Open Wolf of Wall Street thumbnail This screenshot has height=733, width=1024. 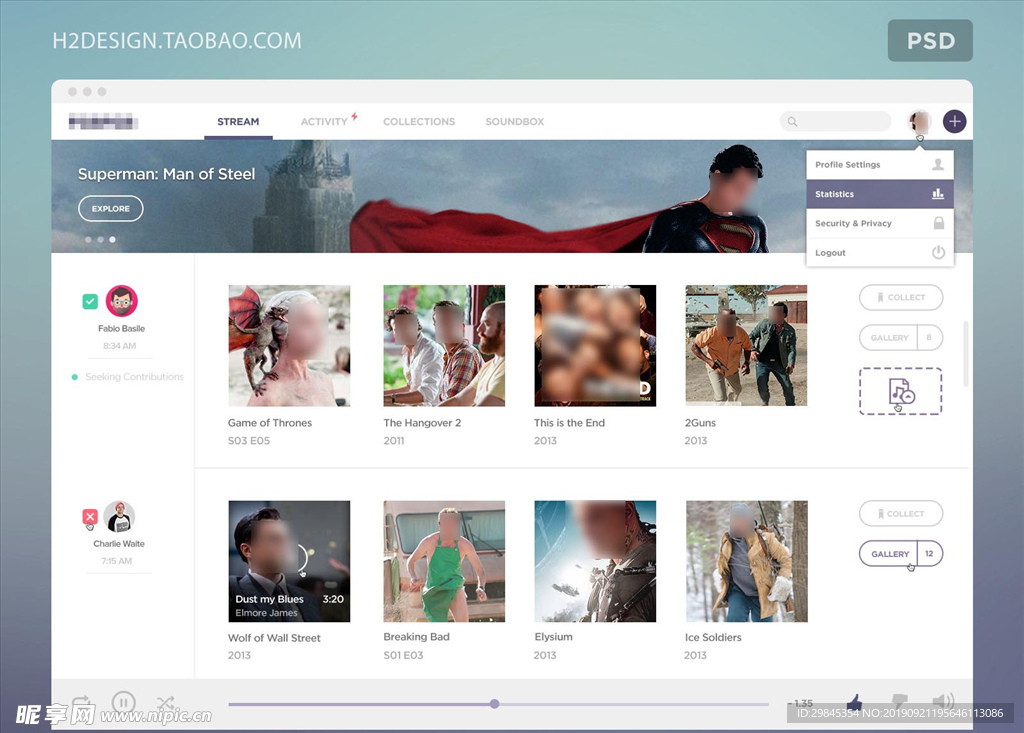(x=289, y=561)
